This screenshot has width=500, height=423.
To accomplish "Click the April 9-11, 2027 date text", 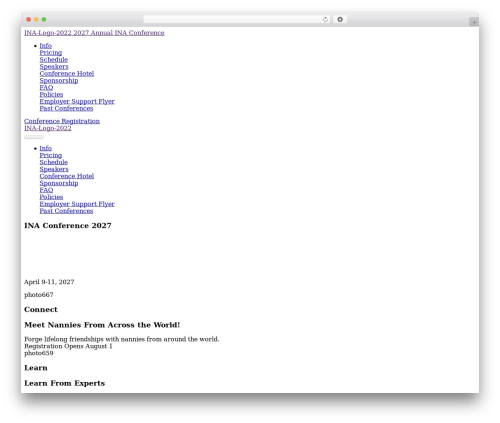I will click(49, 282).
